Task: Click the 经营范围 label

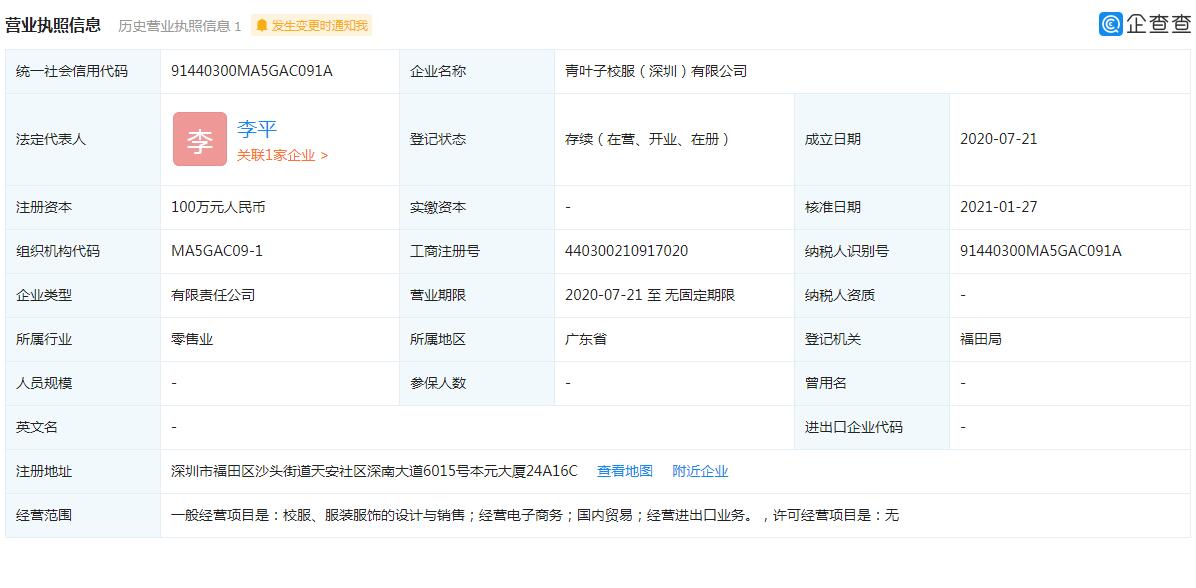Action: tap(43, 516)
